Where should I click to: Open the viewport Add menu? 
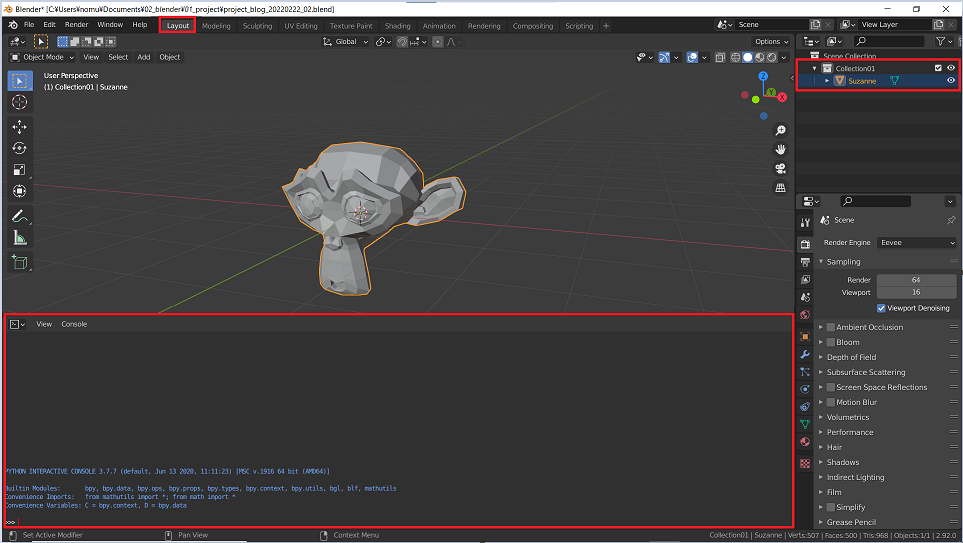tap(144, 57)
